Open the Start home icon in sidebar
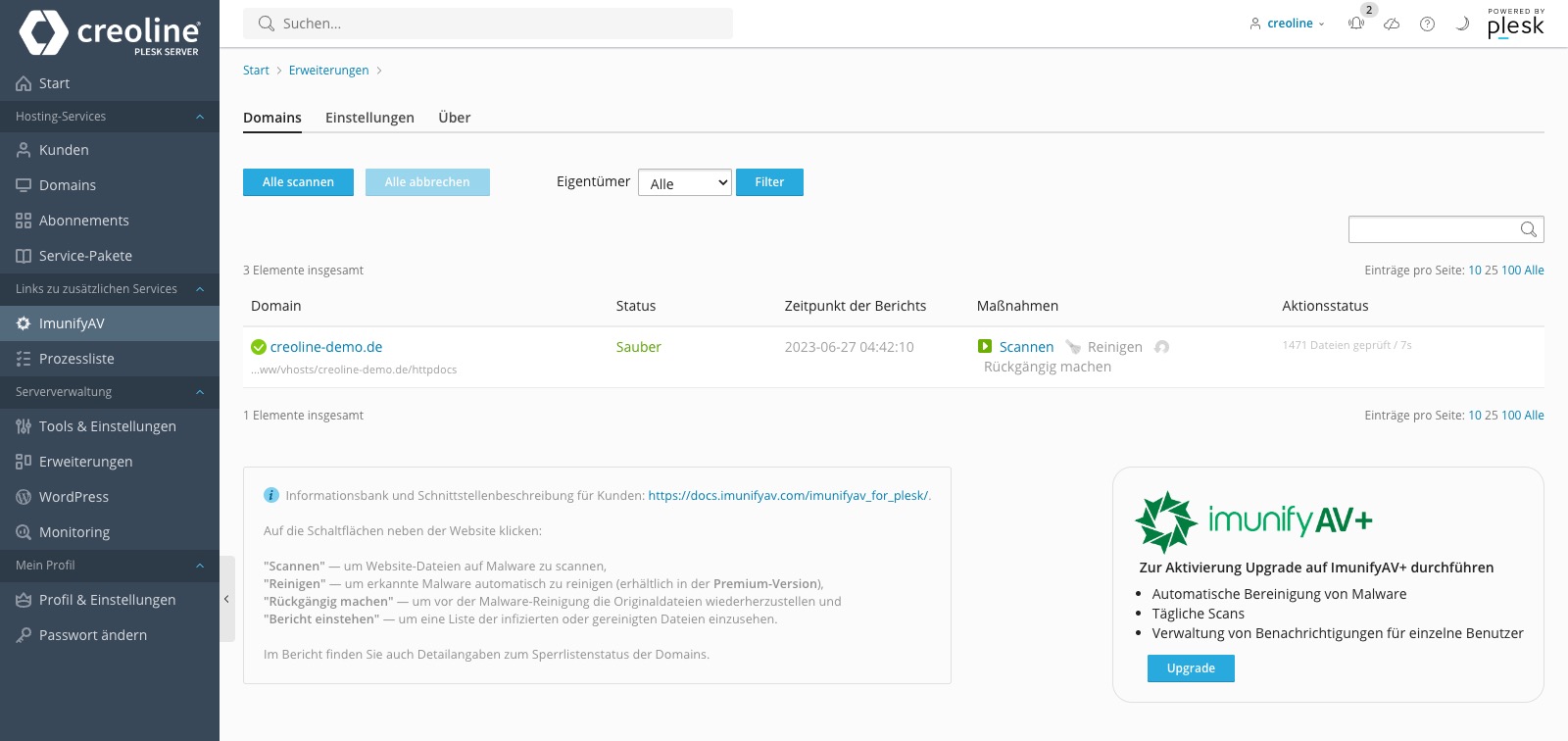 pyautogui.click(x=24, y=83)
